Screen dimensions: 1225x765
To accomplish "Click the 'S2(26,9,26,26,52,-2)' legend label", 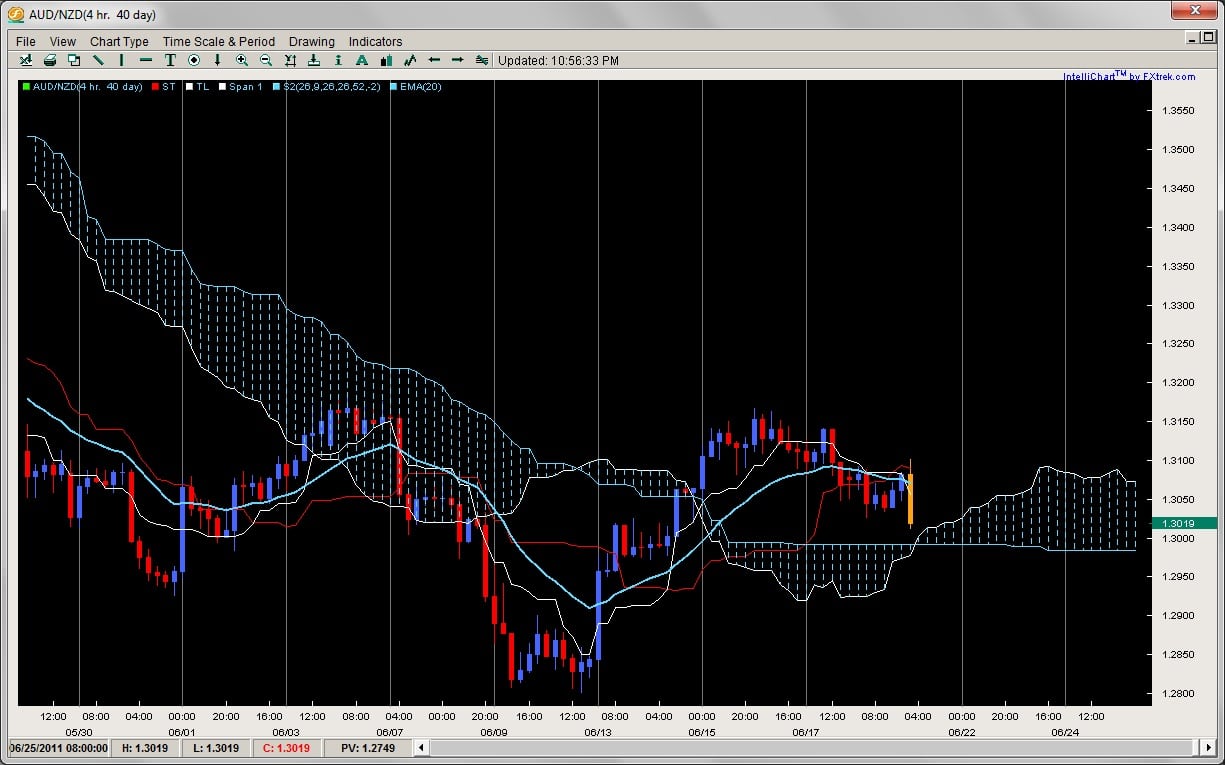I will 332,87.
